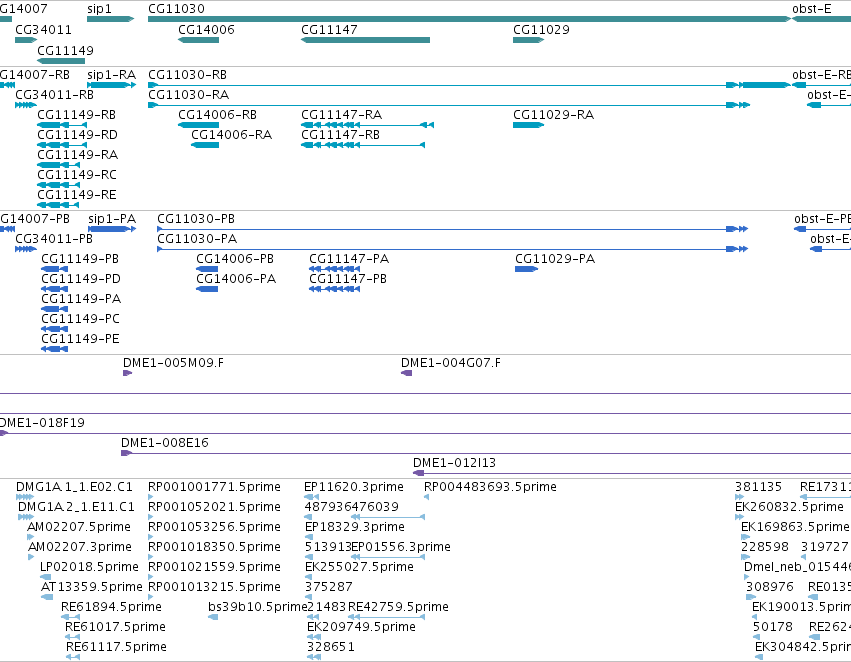The height and width of the screenshot is (662, 851).
Task: Click the sip1 gene label
Action: (x=99, y=9)
